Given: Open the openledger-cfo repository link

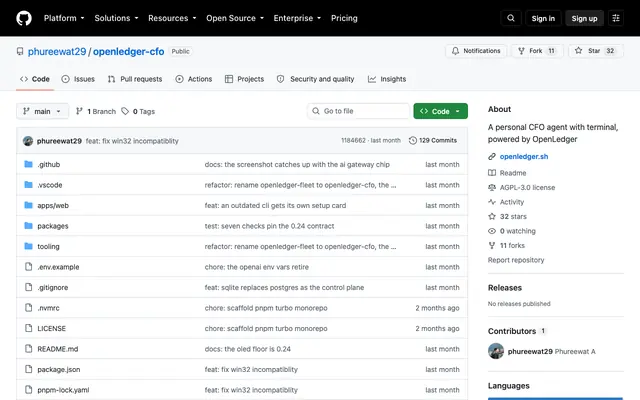Looking at the screenshot, I should (x=129, y=51).
